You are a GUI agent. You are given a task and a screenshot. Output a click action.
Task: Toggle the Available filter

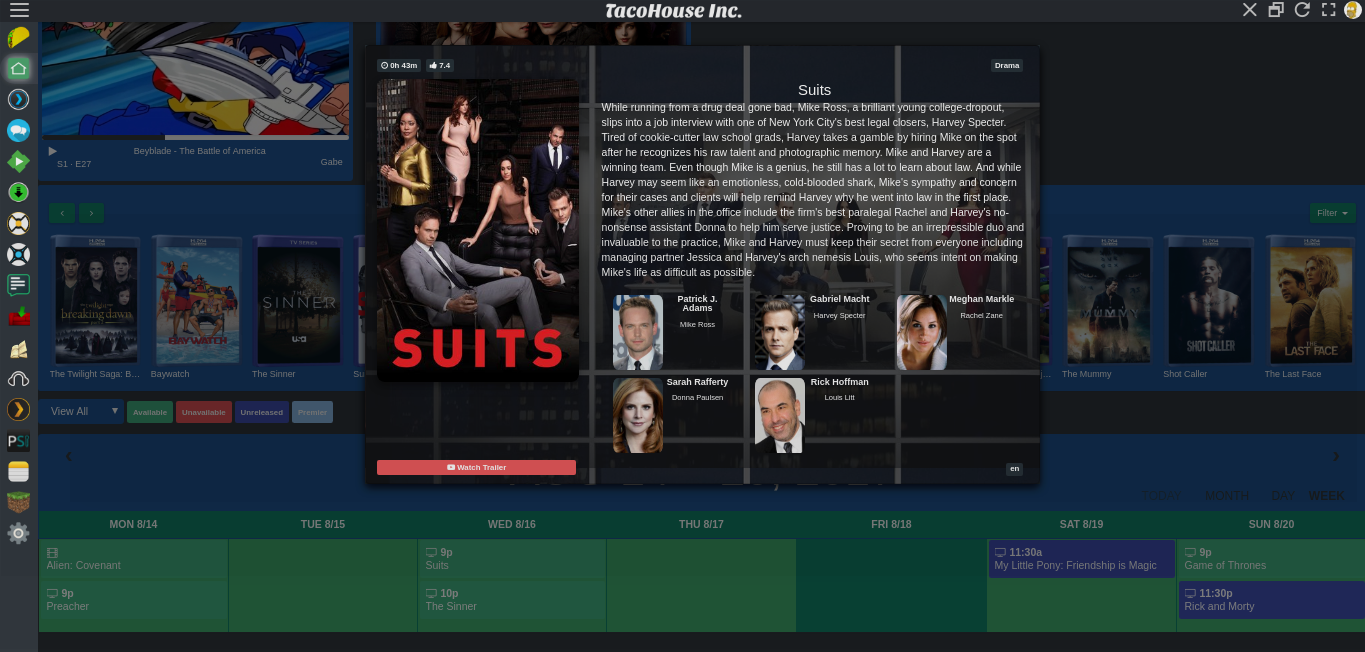pos(150,412)
